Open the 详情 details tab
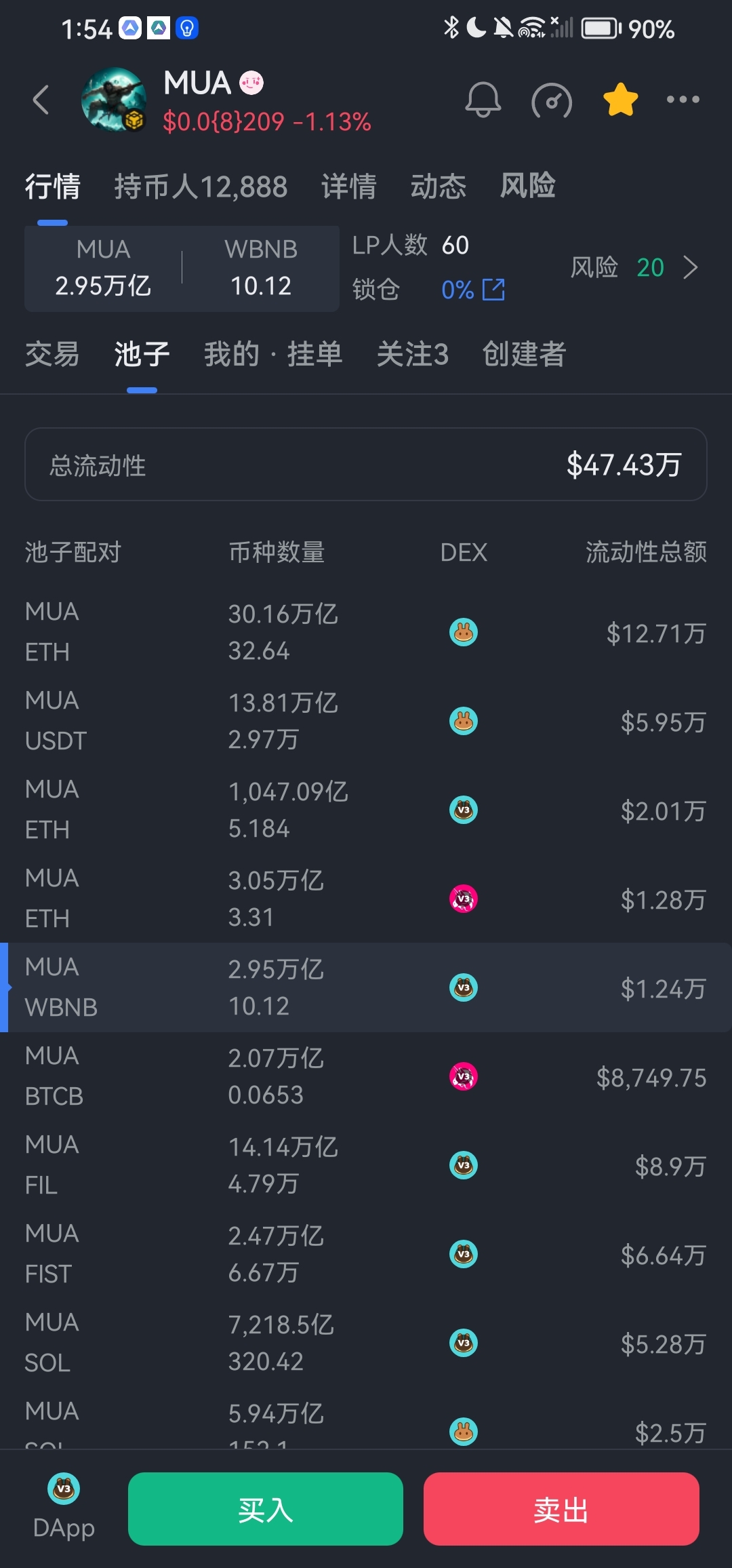732x1568 pixels. 348,187
